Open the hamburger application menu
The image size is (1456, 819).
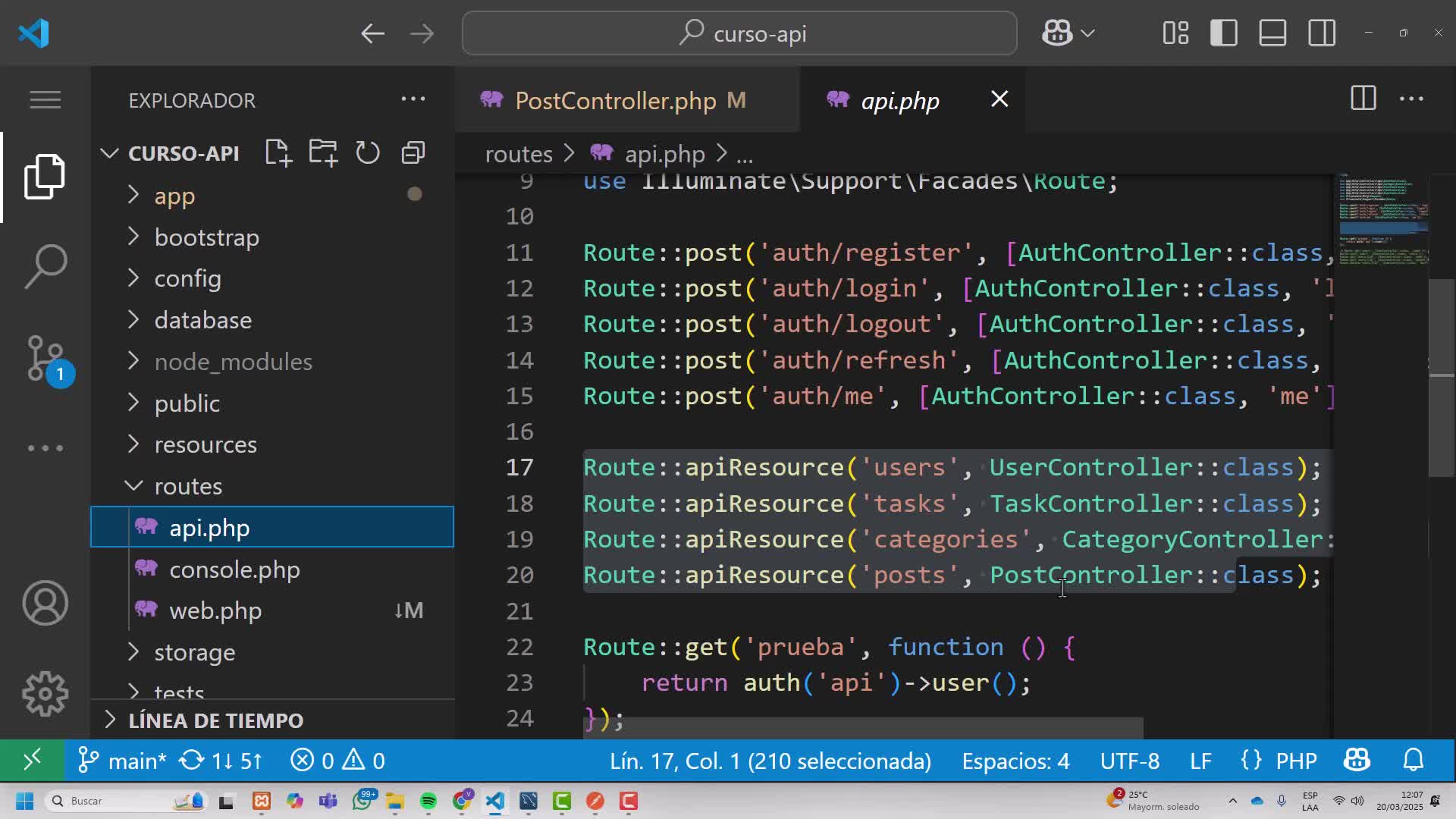(x=45, y=99)
